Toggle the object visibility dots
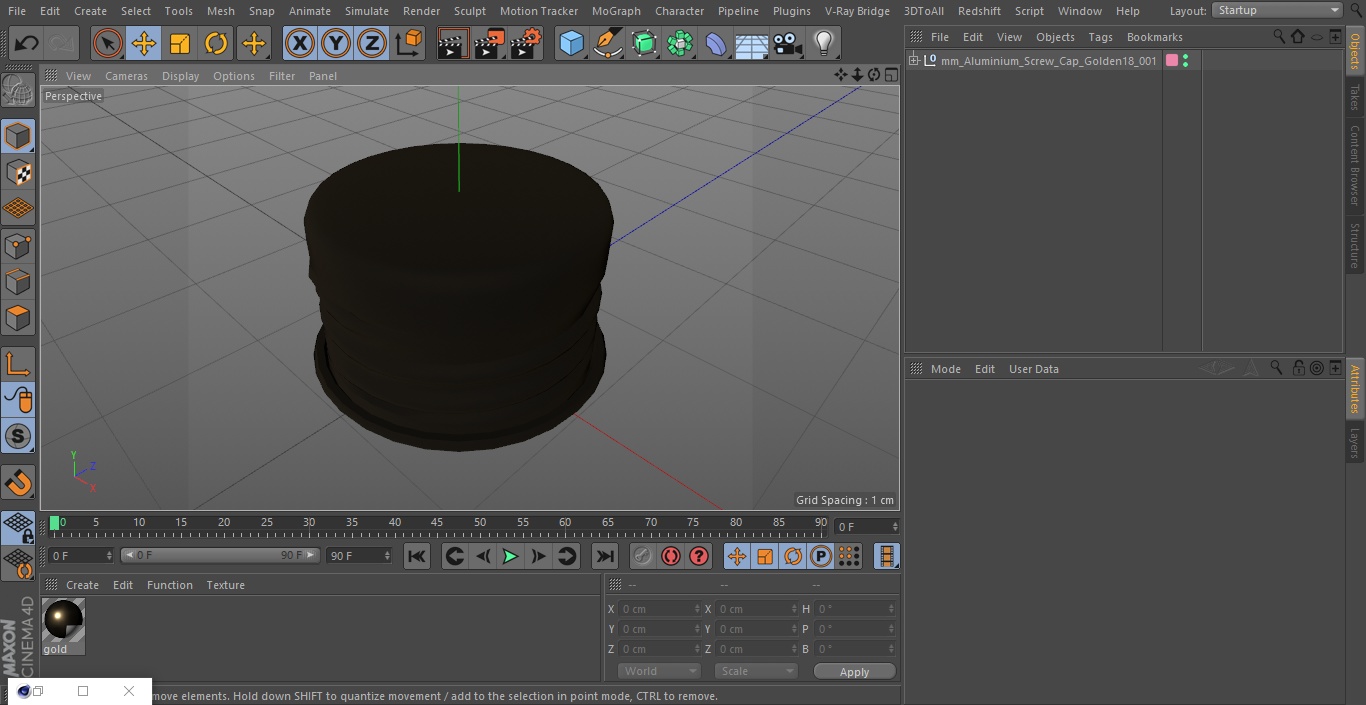The height and width of the screenshot is (705, 1366). [1185, 61]
